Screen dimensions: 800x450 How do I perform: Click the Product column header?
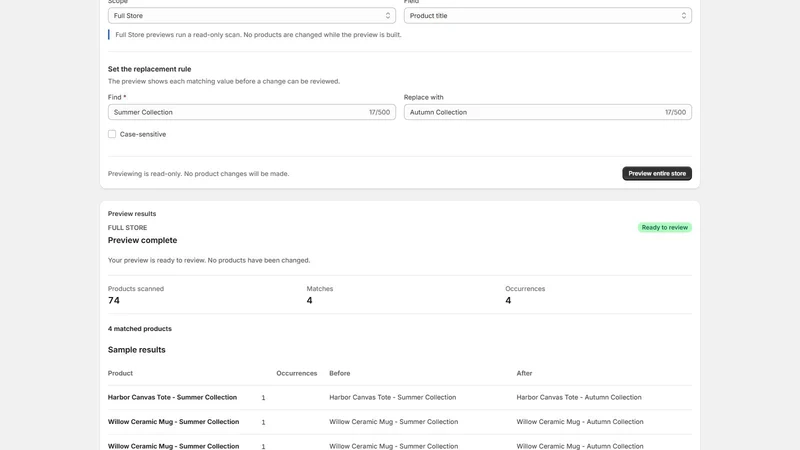(x=120, y=373)
